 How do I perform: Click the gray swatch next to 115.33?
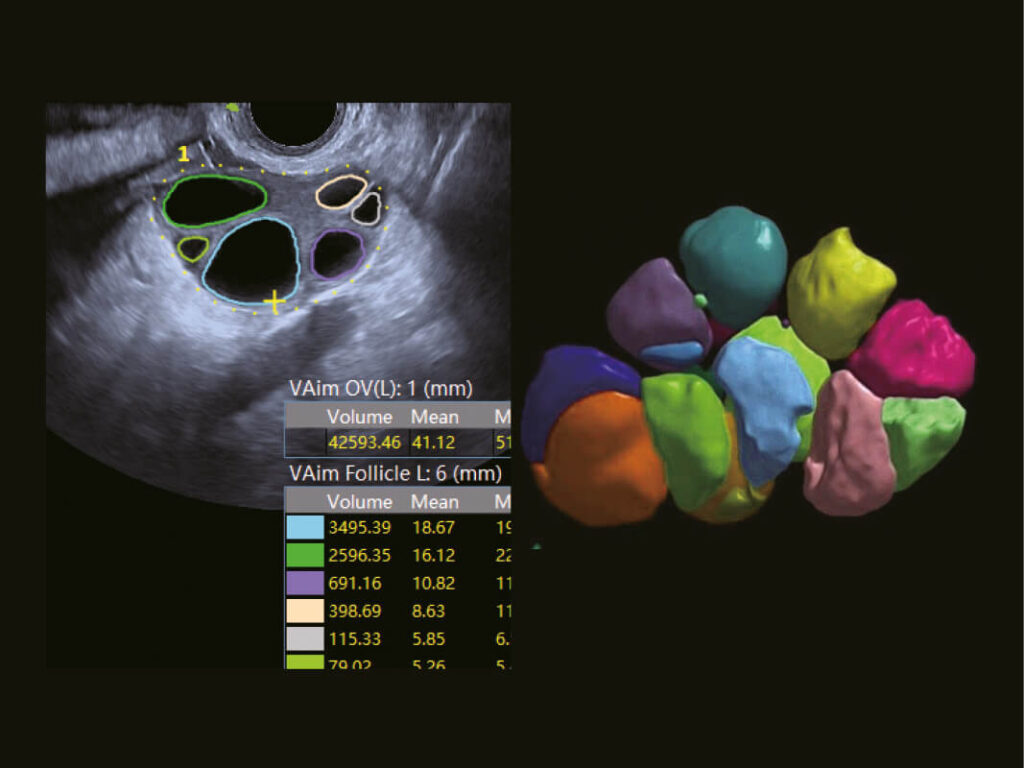coord(305,639)
